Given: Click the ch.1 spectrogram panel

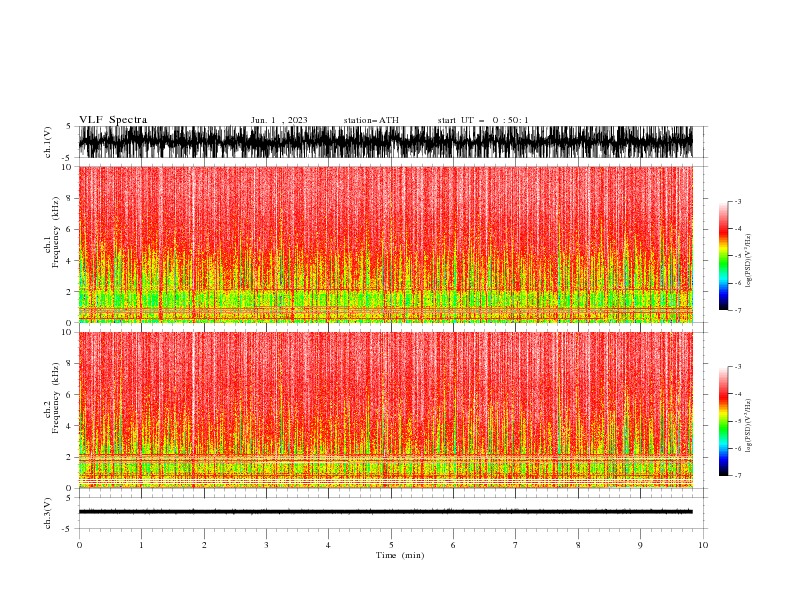Looking at the screenshot, I should 385,244.
